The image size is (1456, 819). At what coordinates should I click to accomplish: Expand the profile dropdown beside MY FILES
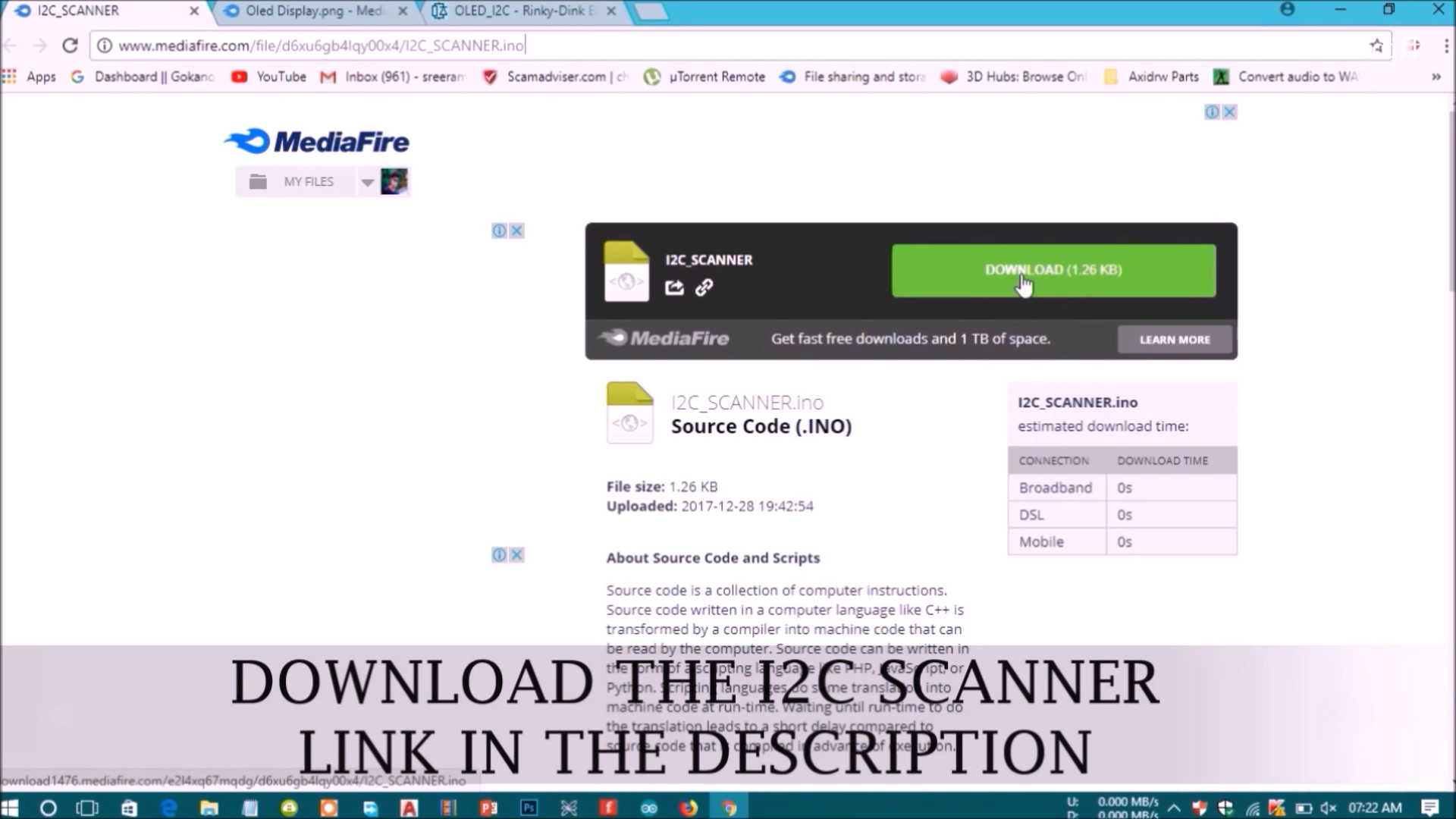[367, 181]
